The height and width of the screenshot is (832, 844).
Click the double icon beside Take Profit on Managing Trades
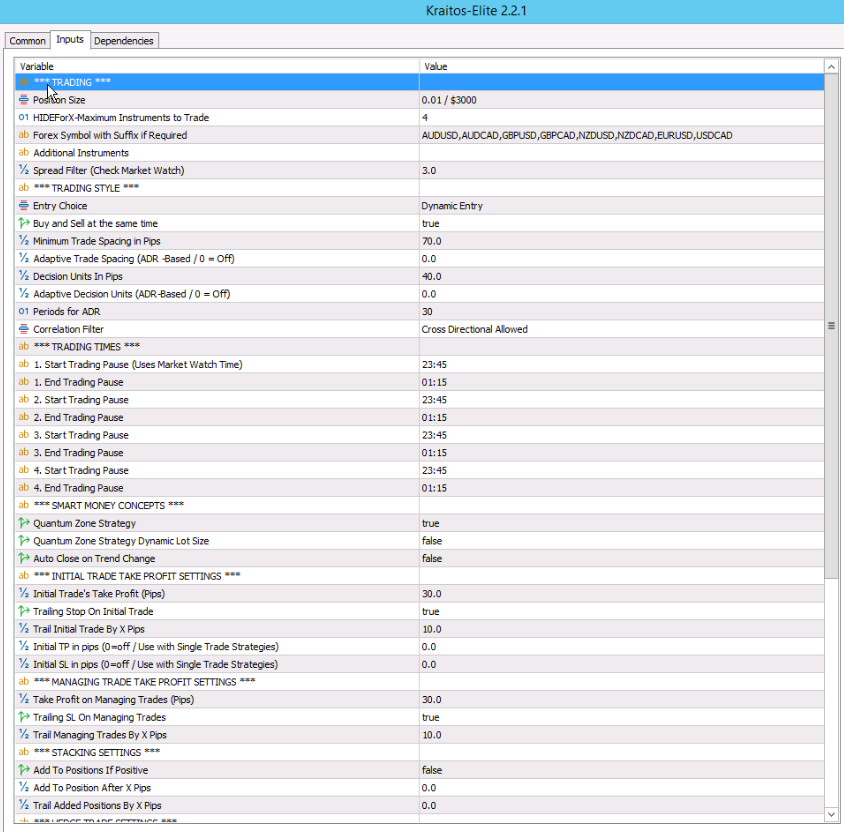click(x=24, y=700)
